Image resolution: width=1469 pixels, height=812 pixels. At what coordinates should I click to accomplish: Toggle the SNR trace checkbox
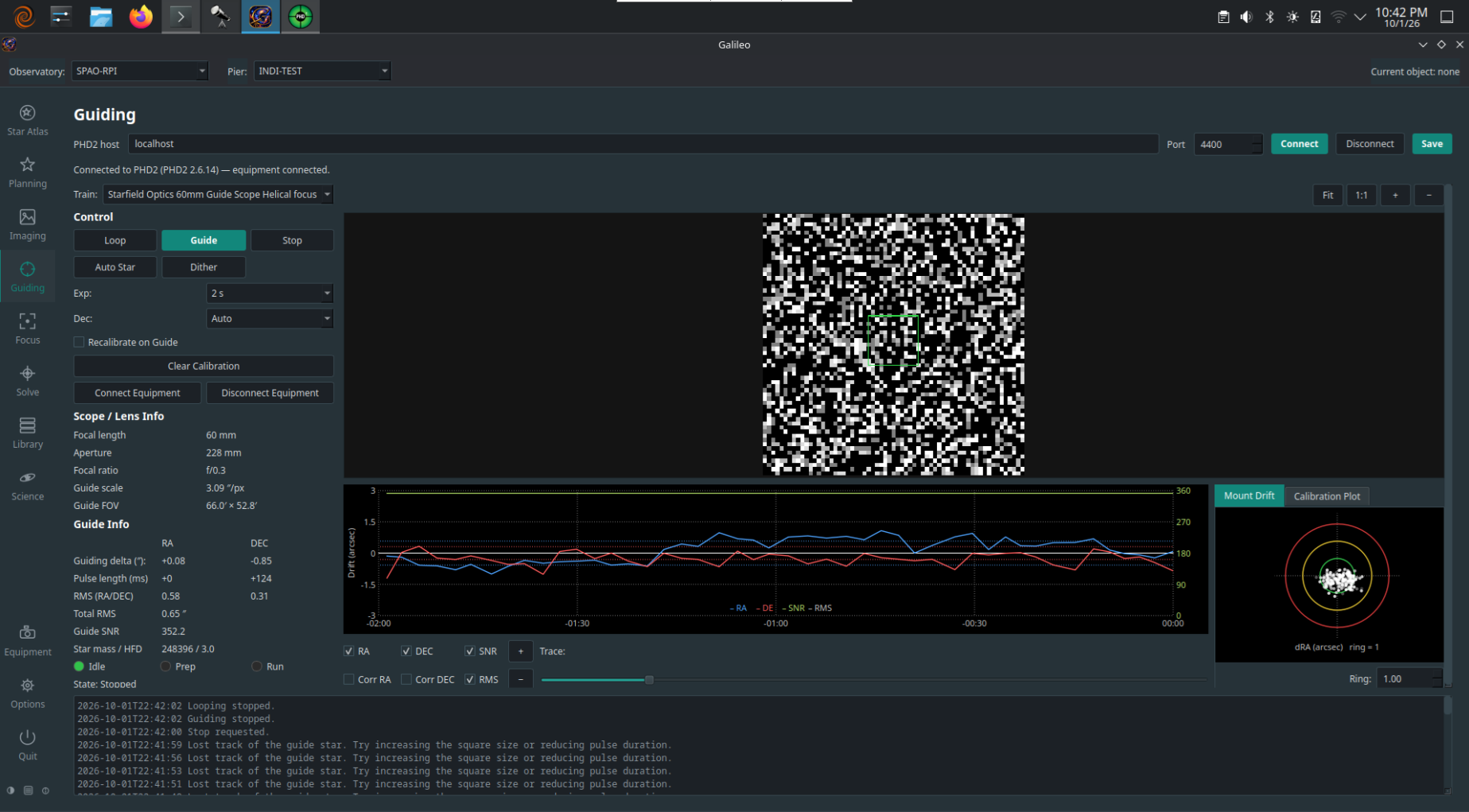pos(470,651)
